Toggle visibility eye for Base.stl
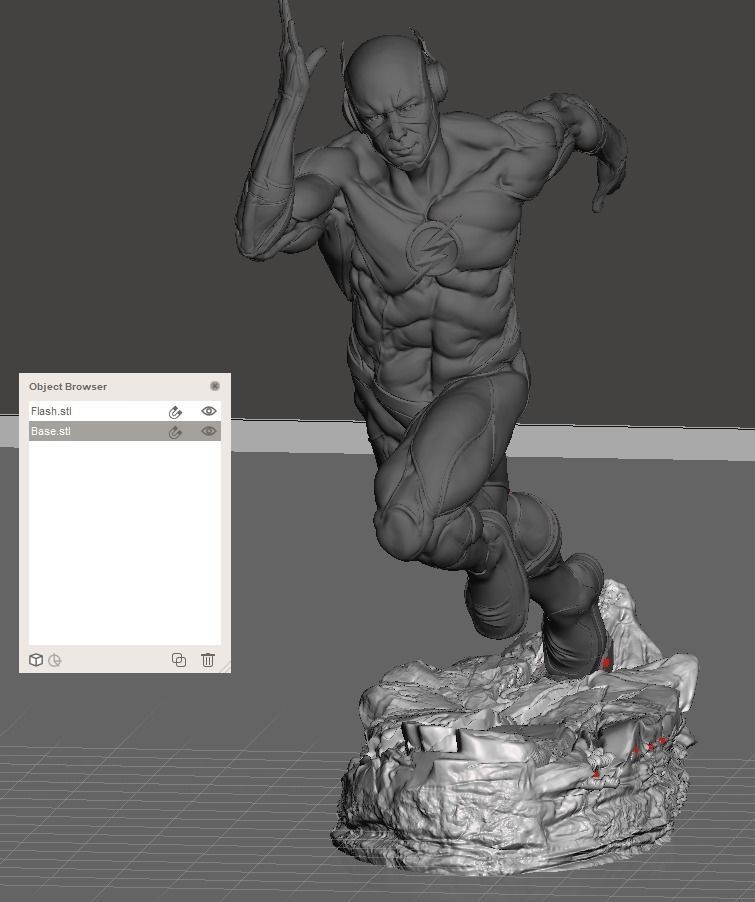Screen dimensions: 755x902 point(208,431)
